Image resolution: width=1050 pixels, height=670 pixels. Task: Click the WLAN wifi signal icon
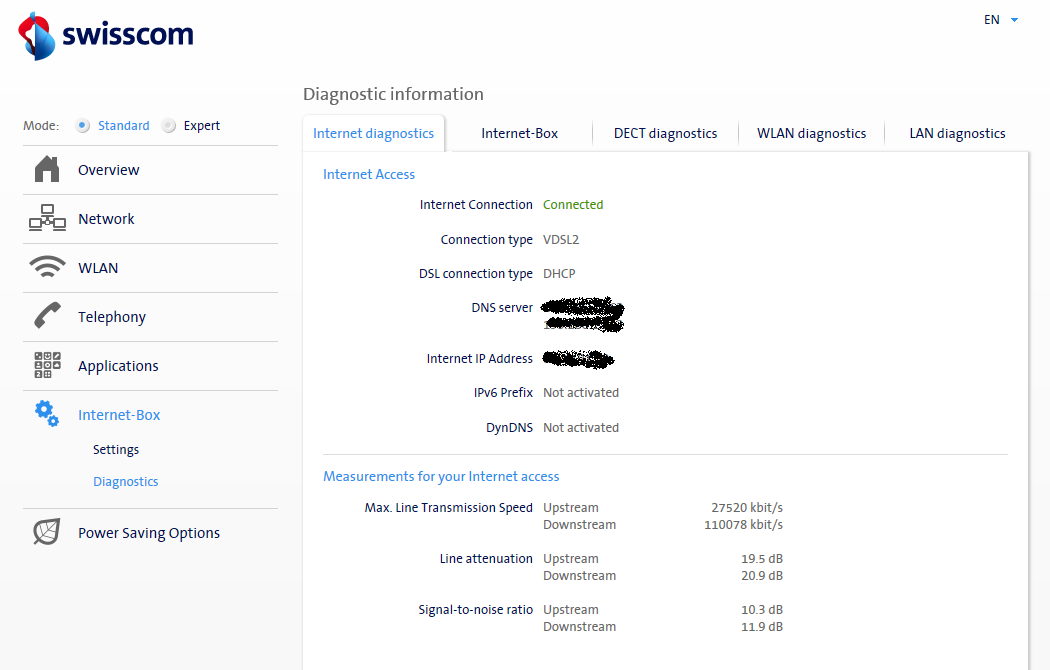tap(47, 268)
